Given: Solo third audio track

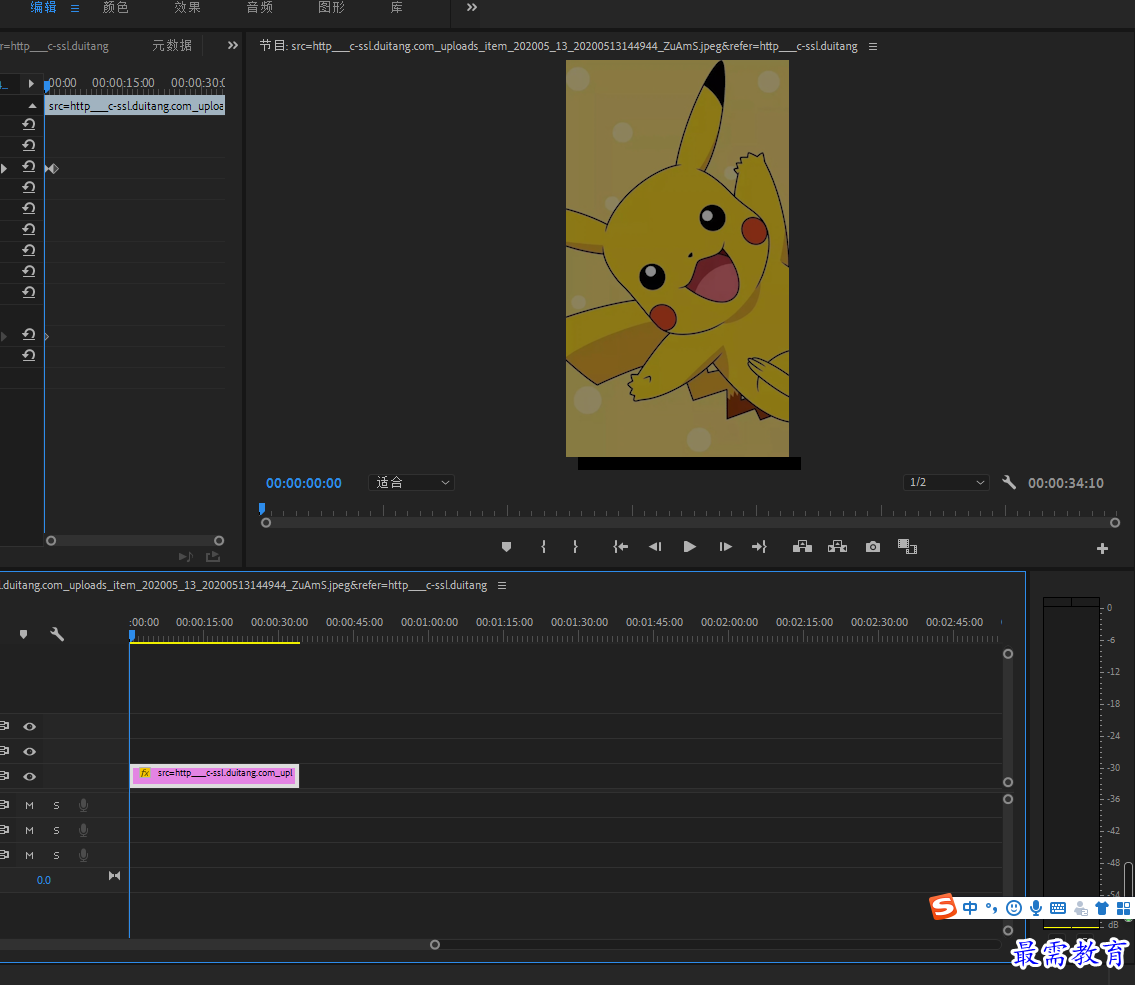Looking at the screenshot, I should pyautogui.click(x=56, y=855).
